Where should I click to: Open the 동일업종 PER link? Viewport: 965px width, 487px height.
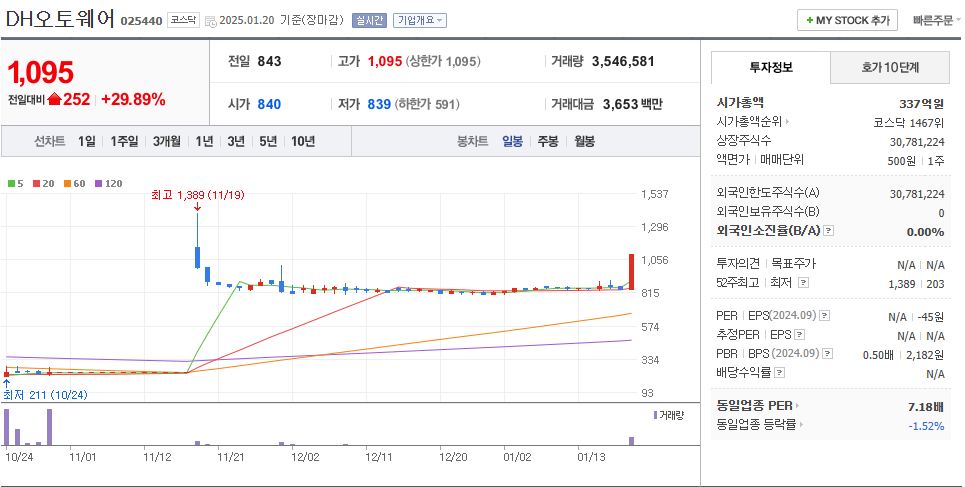[x=758, y=405]
